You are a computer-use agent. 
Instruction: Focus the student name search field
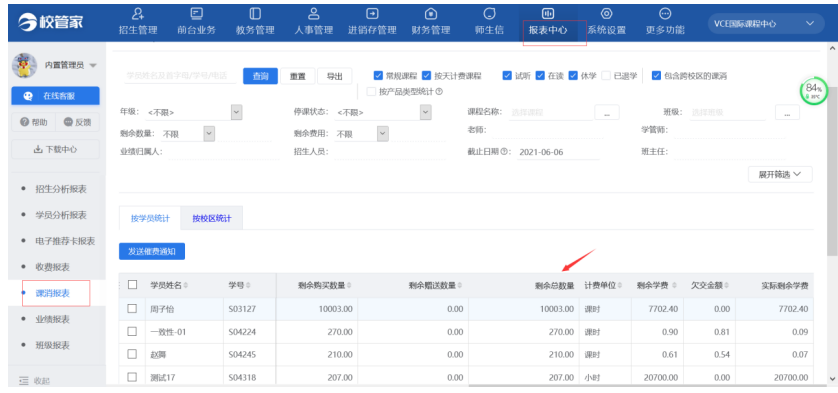tap(180, 76)
